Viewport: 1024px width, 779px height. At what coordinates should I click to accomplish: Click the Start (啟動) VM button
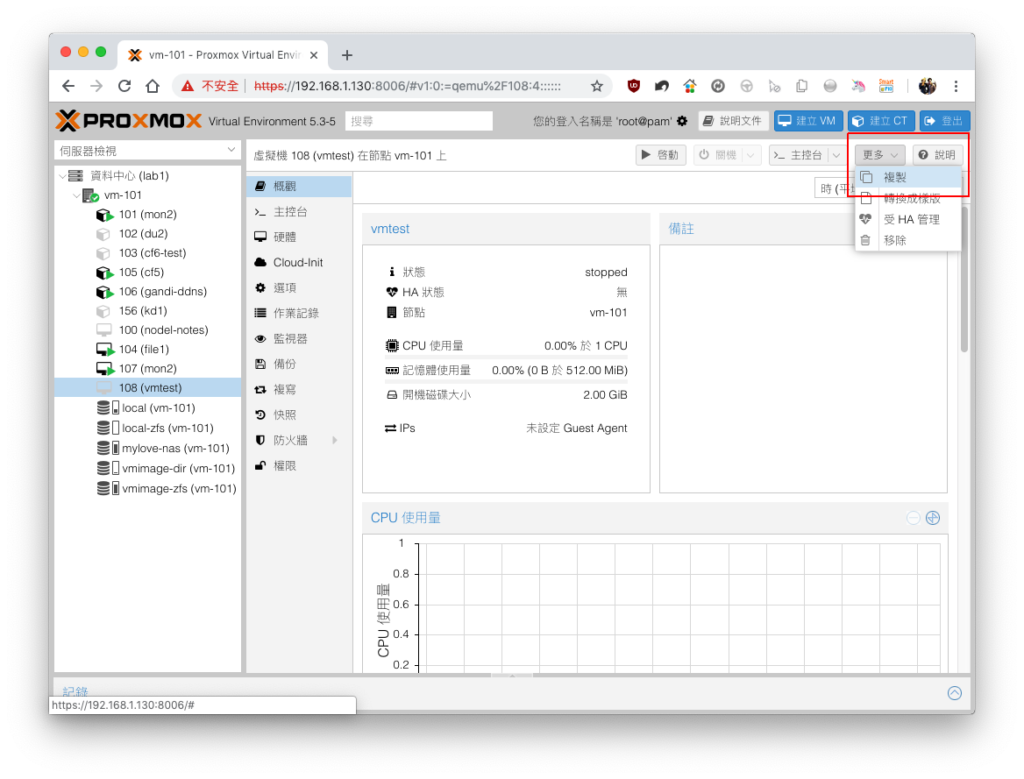point(661,155)
